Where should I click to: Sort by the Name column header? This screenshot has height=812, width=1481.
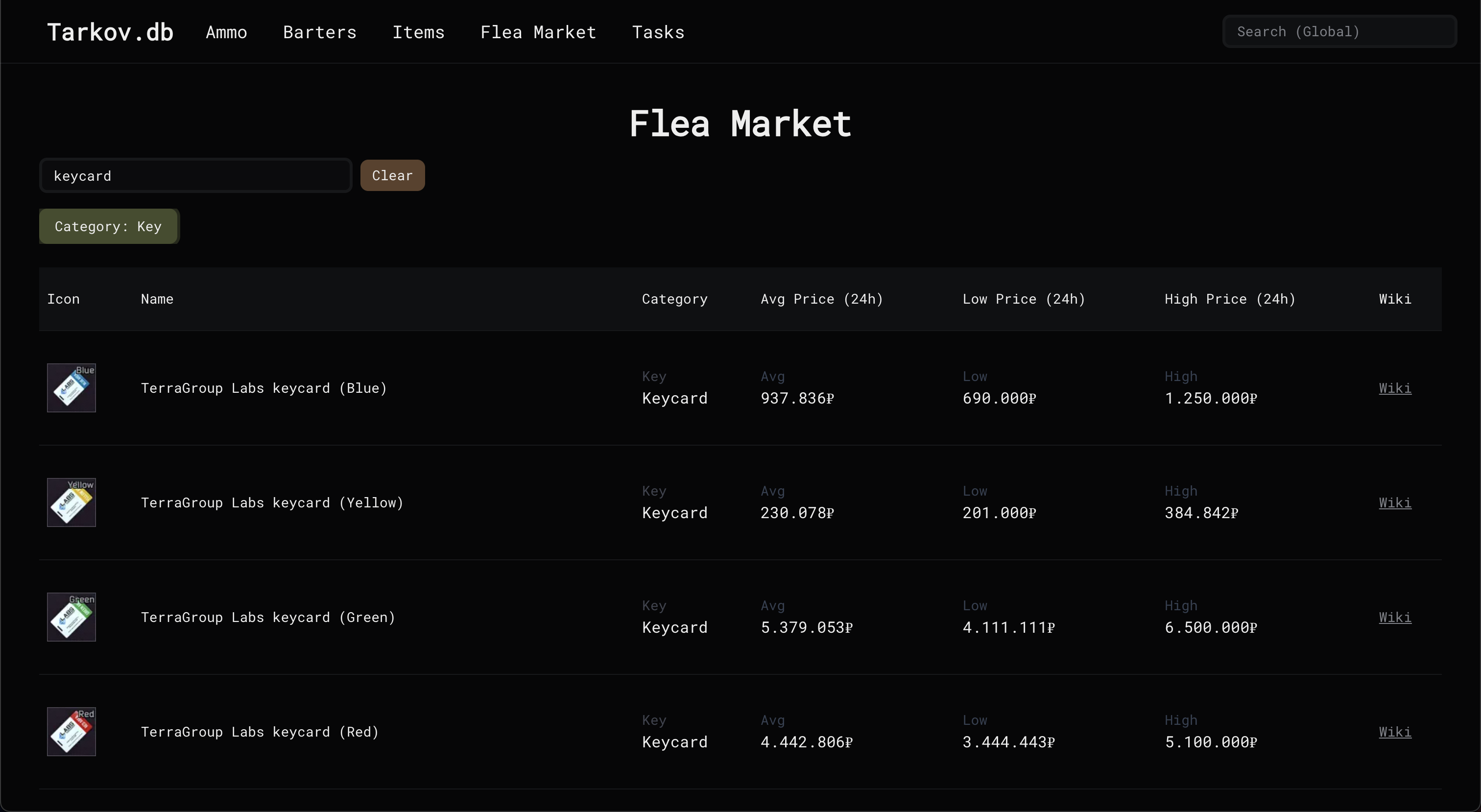point(157,298)
